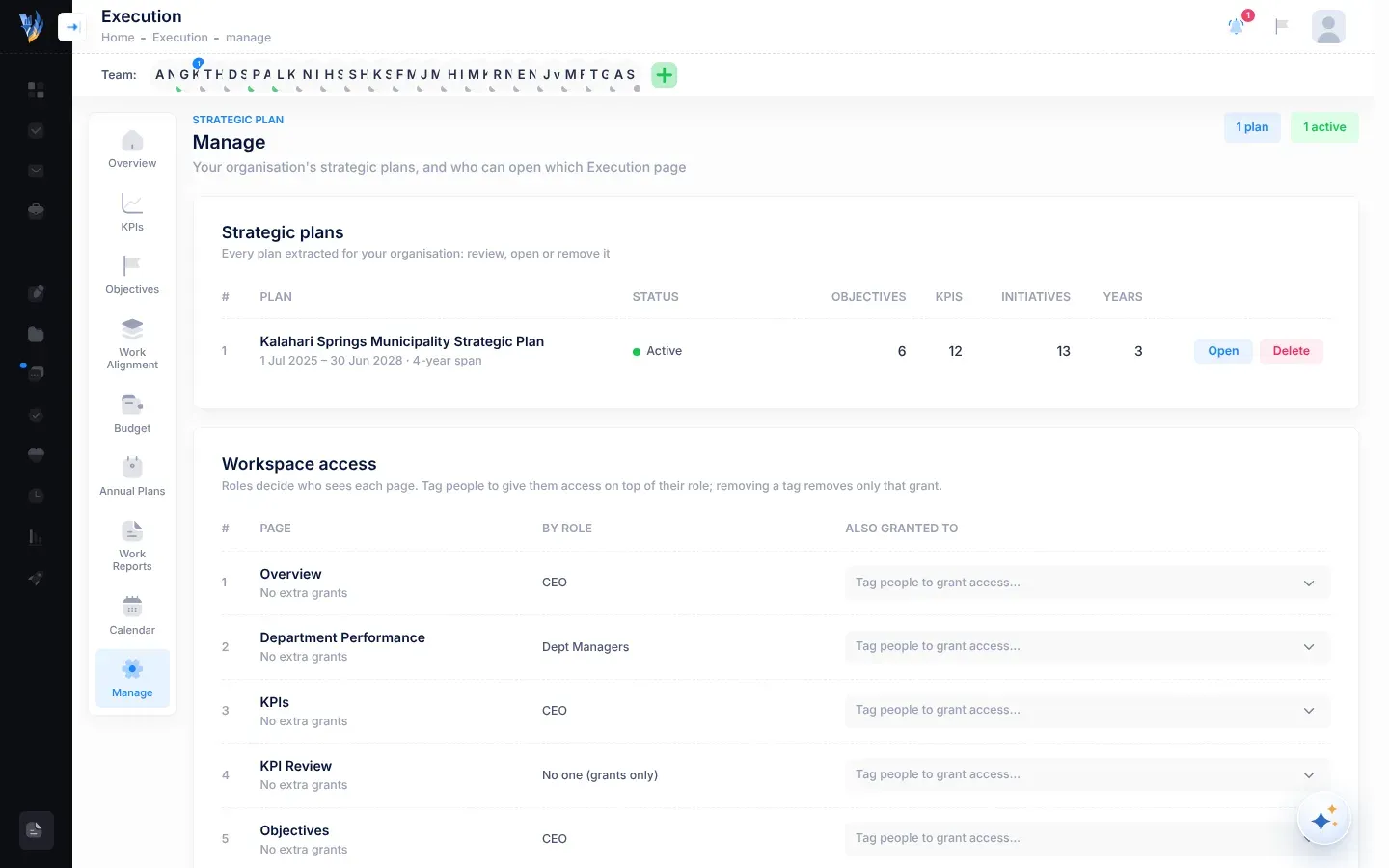The image size is (1389, 868).
Task: Open the notifications bell
Action: tap(1237, 26)
